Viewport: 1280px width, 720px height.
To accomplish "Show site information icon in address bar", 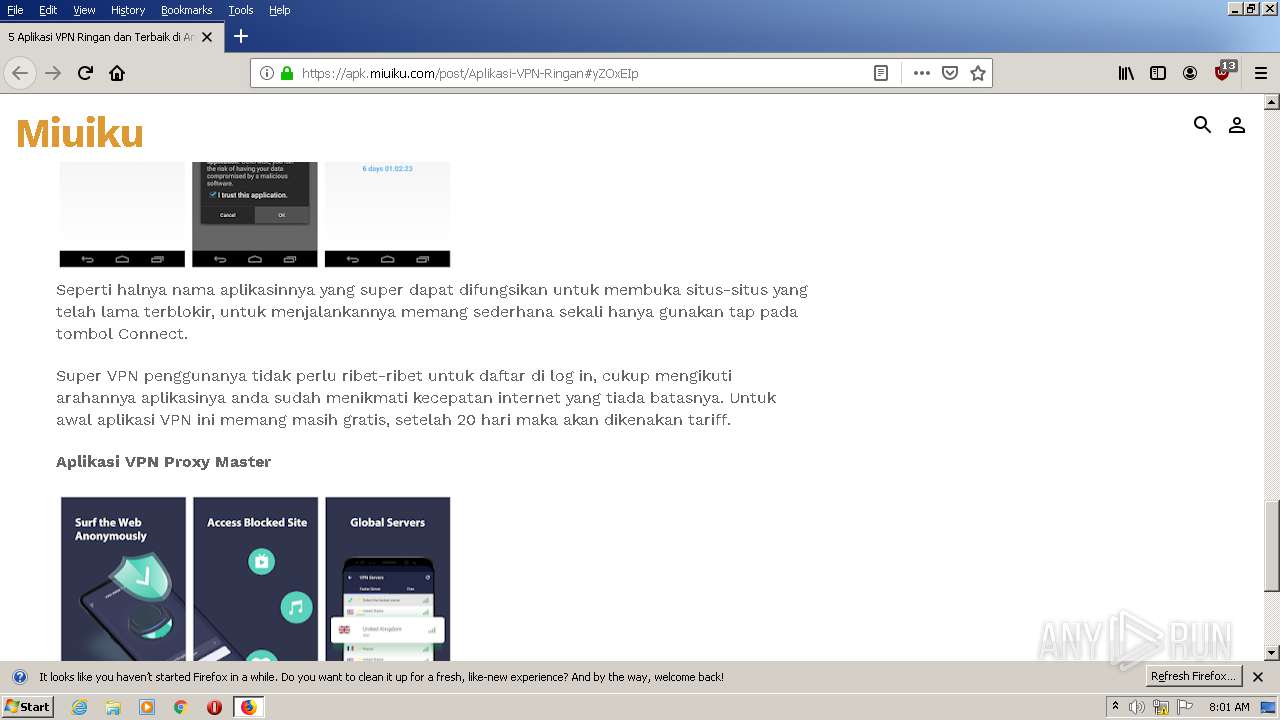I will tap(267, 73).
